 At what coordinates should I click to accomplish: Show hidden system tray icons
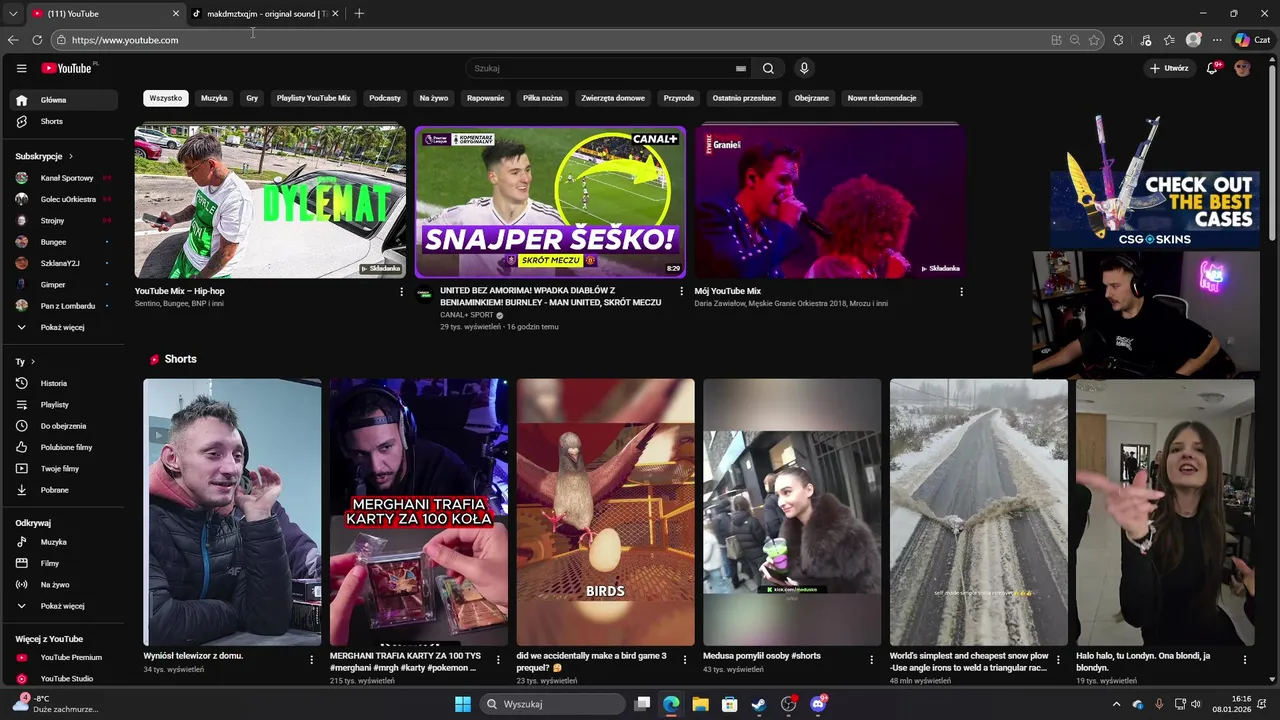click(x=1116, y=704)
